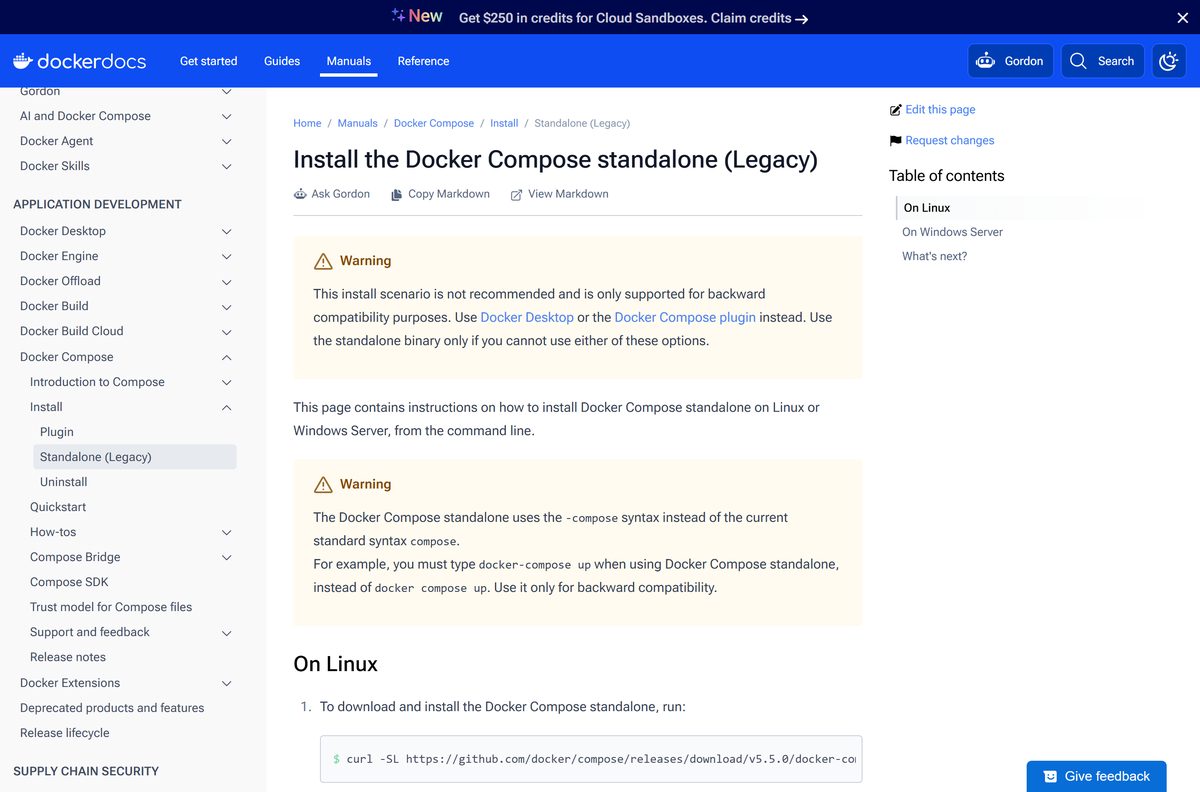The height and width of the screenshot is (792, 1200).
Task: Go to Install breadcrumb link
Action: coord(504,123)
